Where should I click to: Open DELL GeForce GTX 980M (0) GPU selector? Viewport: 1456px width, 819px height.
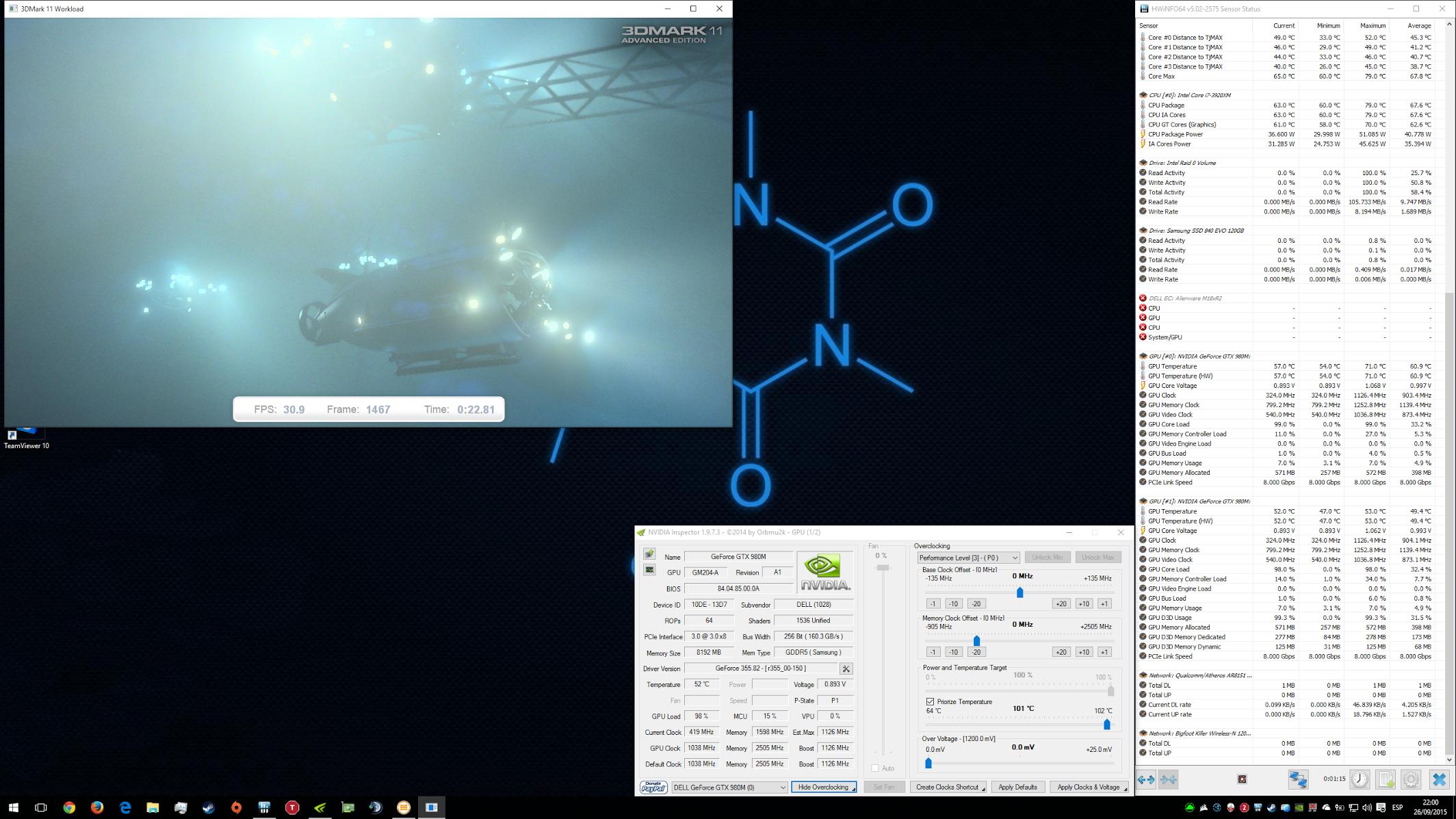point(729,788)
